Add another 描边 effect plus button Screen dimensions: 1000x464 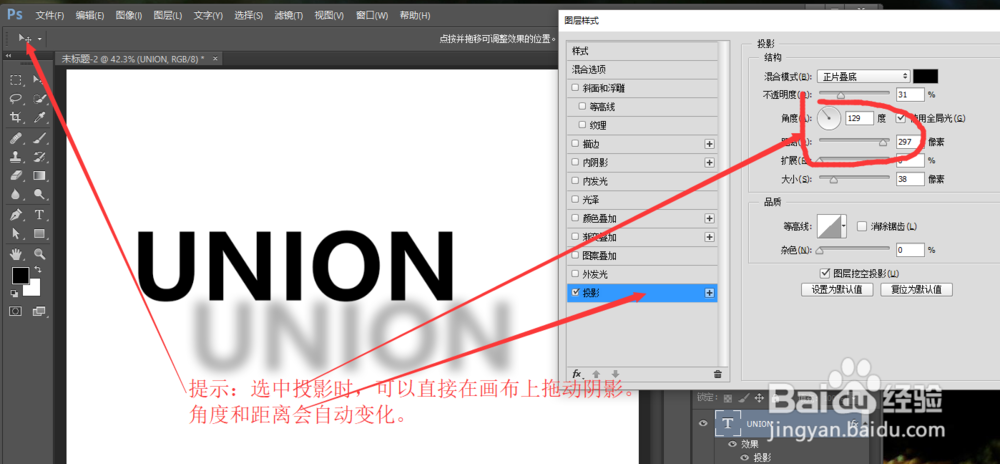click(709, 144)
